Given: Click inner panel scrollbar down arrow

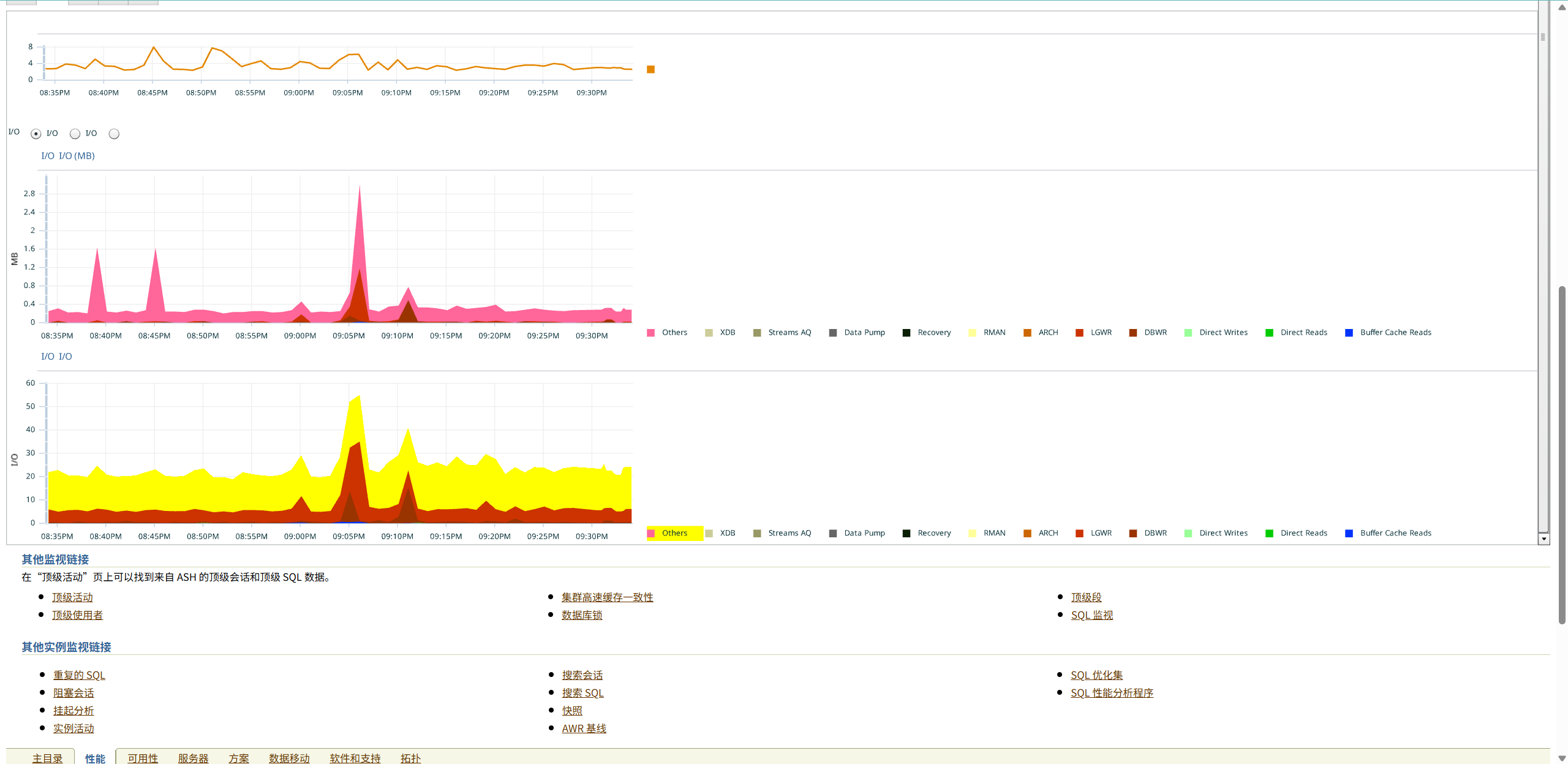Looking at the screenshot, I should [1543, 539].
